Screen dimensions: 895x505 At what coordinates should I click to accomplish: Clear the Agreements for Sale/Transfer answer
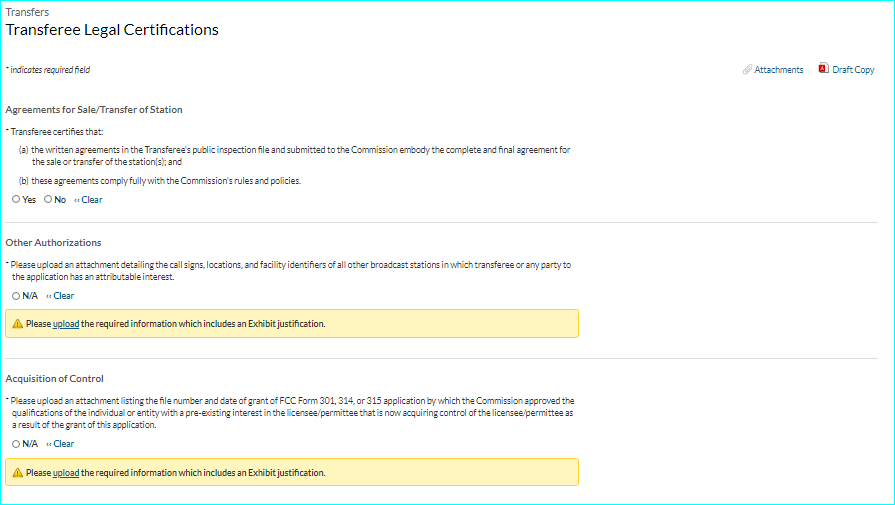pyautogui.click(x=89, y=200)
